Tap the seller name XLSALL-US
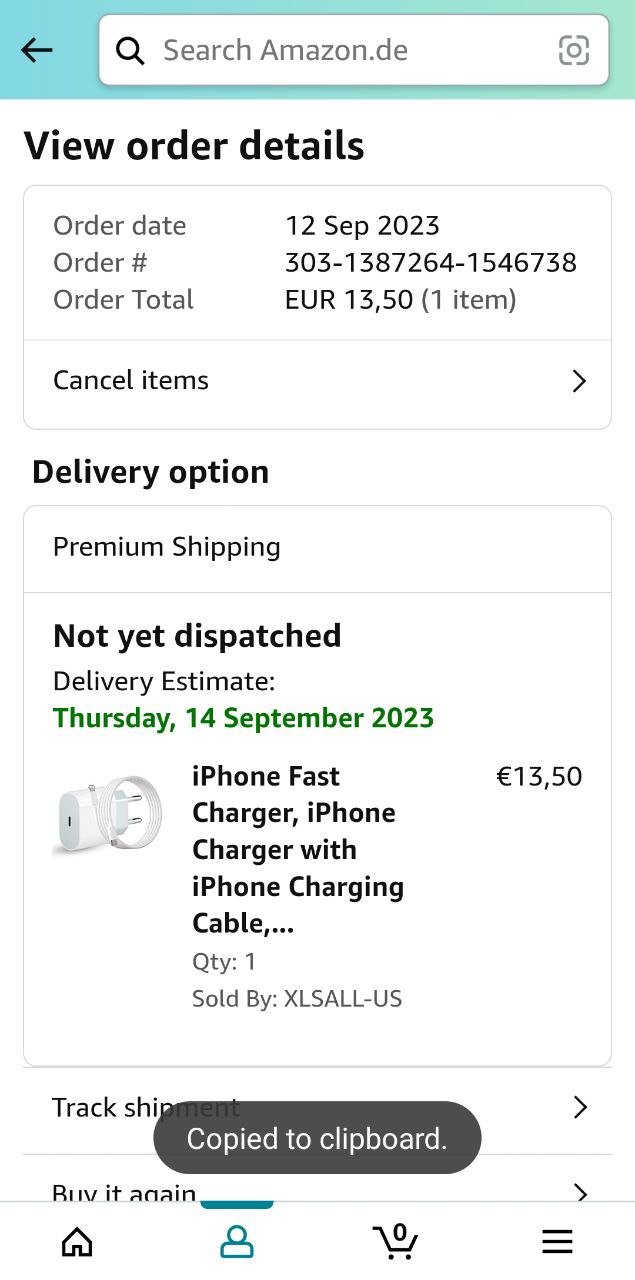 (x=342, y=998)
